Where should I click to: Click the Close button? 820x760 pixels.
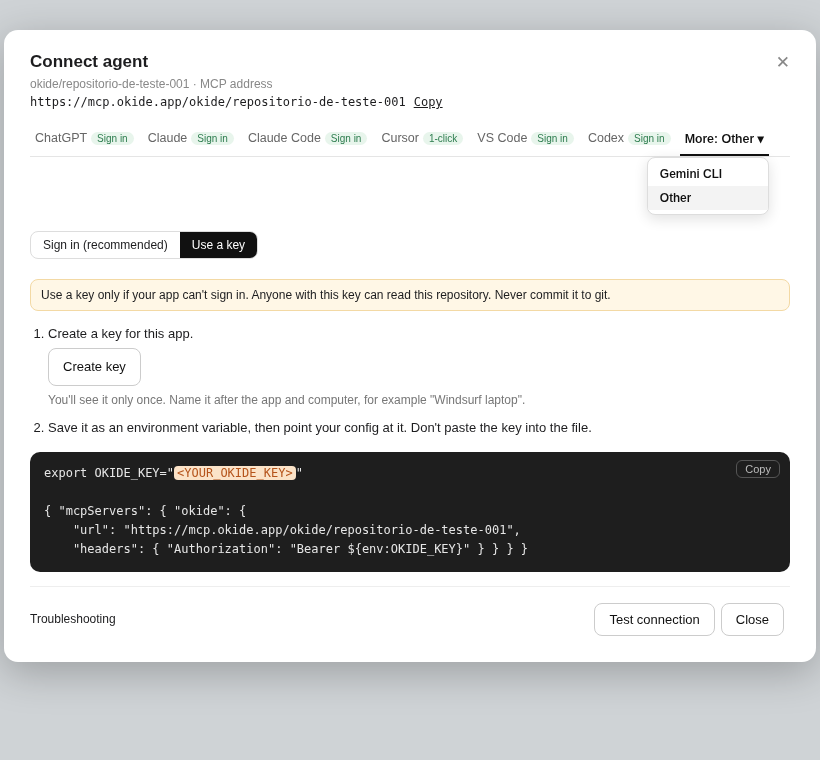click(752, 619)
